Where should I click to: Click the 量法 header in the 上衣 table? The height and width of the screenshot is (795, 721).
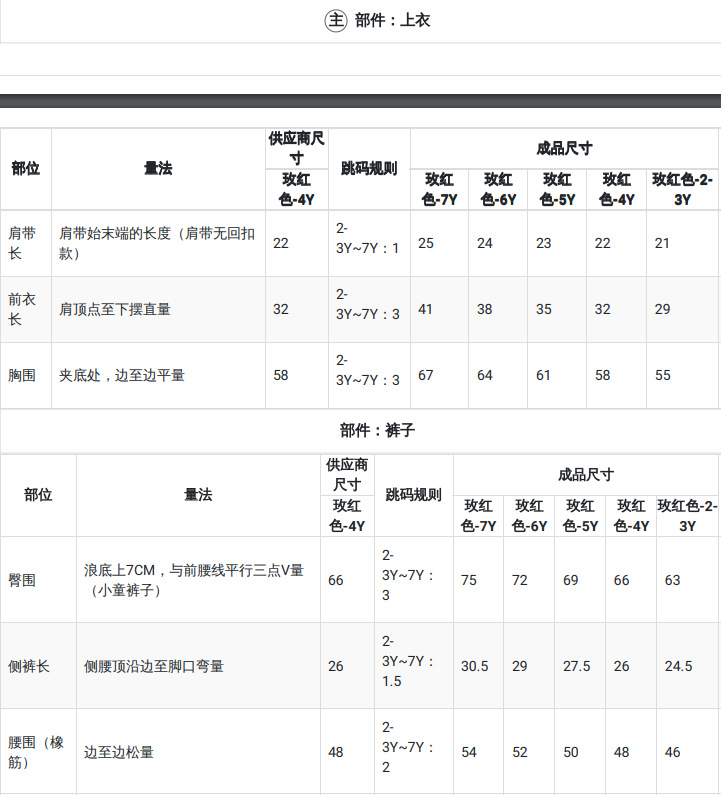coord(158,168)
